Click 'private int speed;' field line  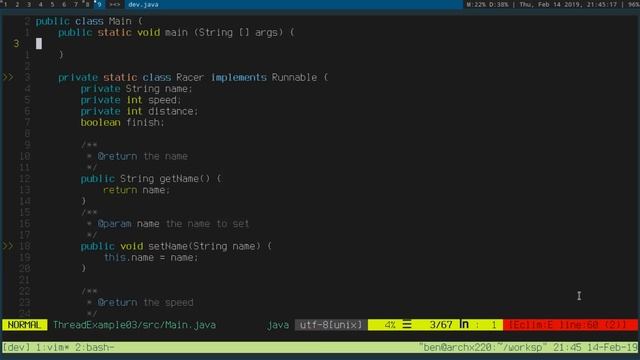click(x=131, y=100)
